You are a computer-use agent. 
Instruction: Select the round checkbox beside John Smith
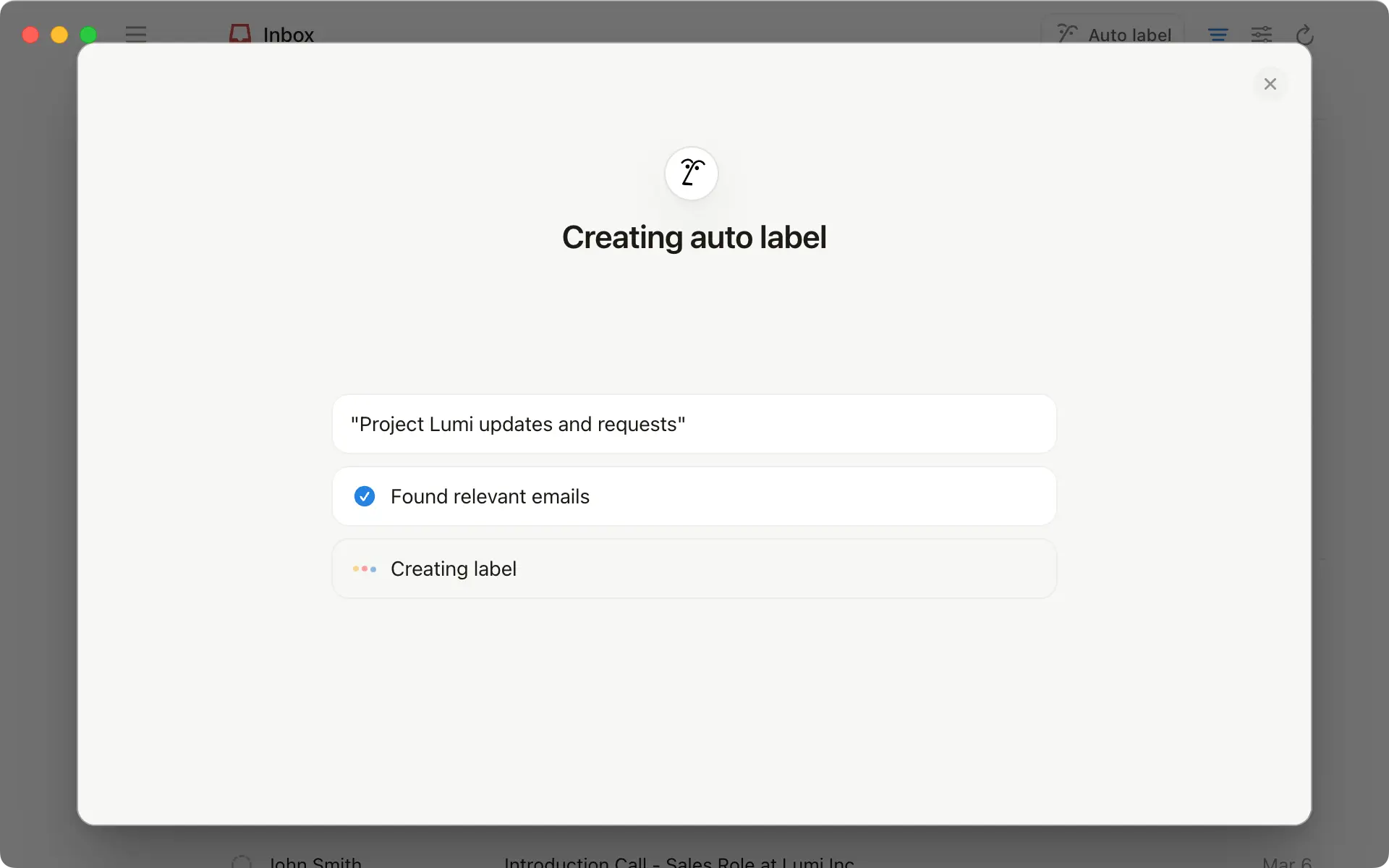coord(242,861)
